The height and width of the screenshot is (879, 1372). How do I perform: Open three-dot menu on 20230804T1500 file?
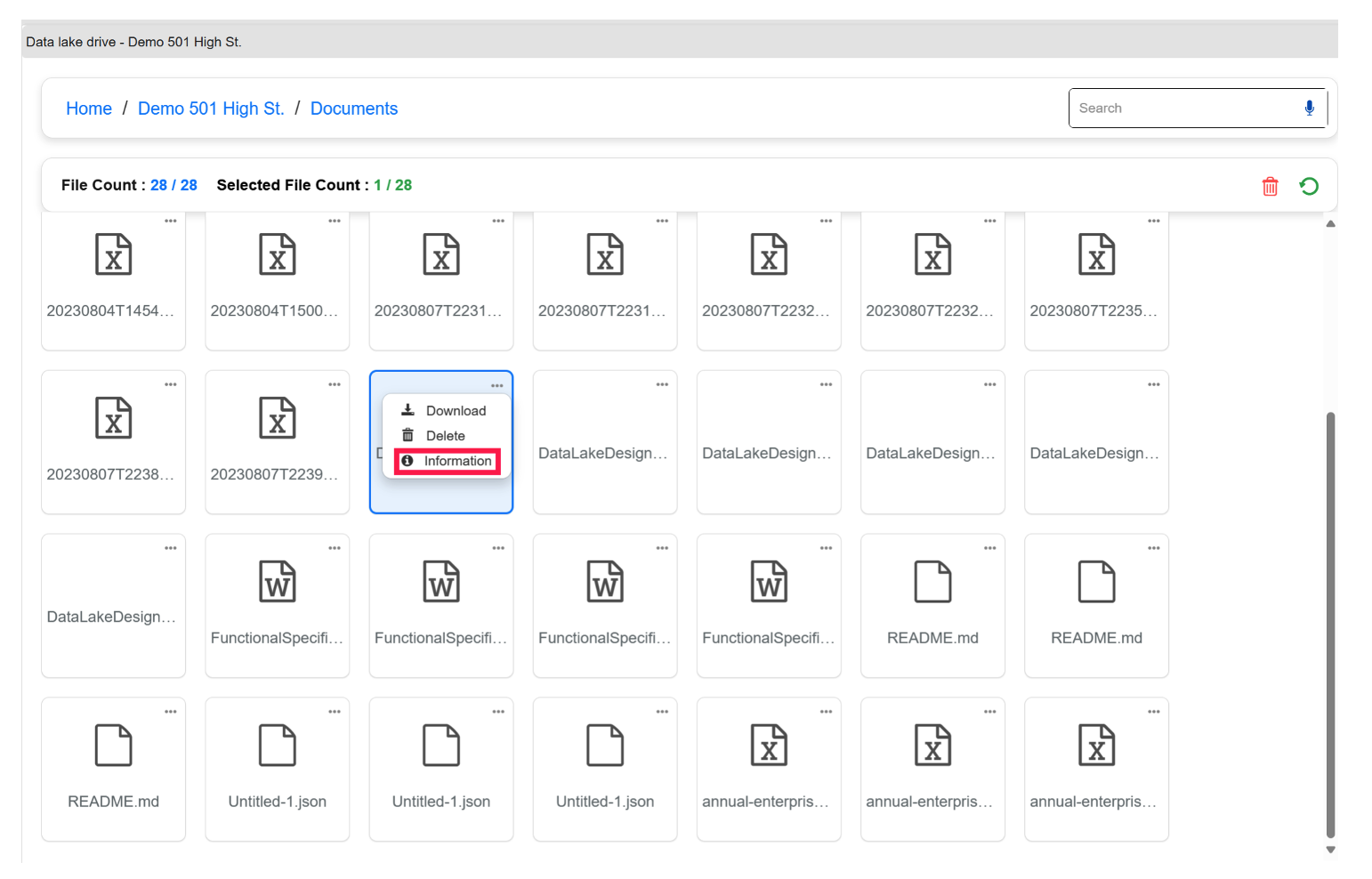coord(334,221)
